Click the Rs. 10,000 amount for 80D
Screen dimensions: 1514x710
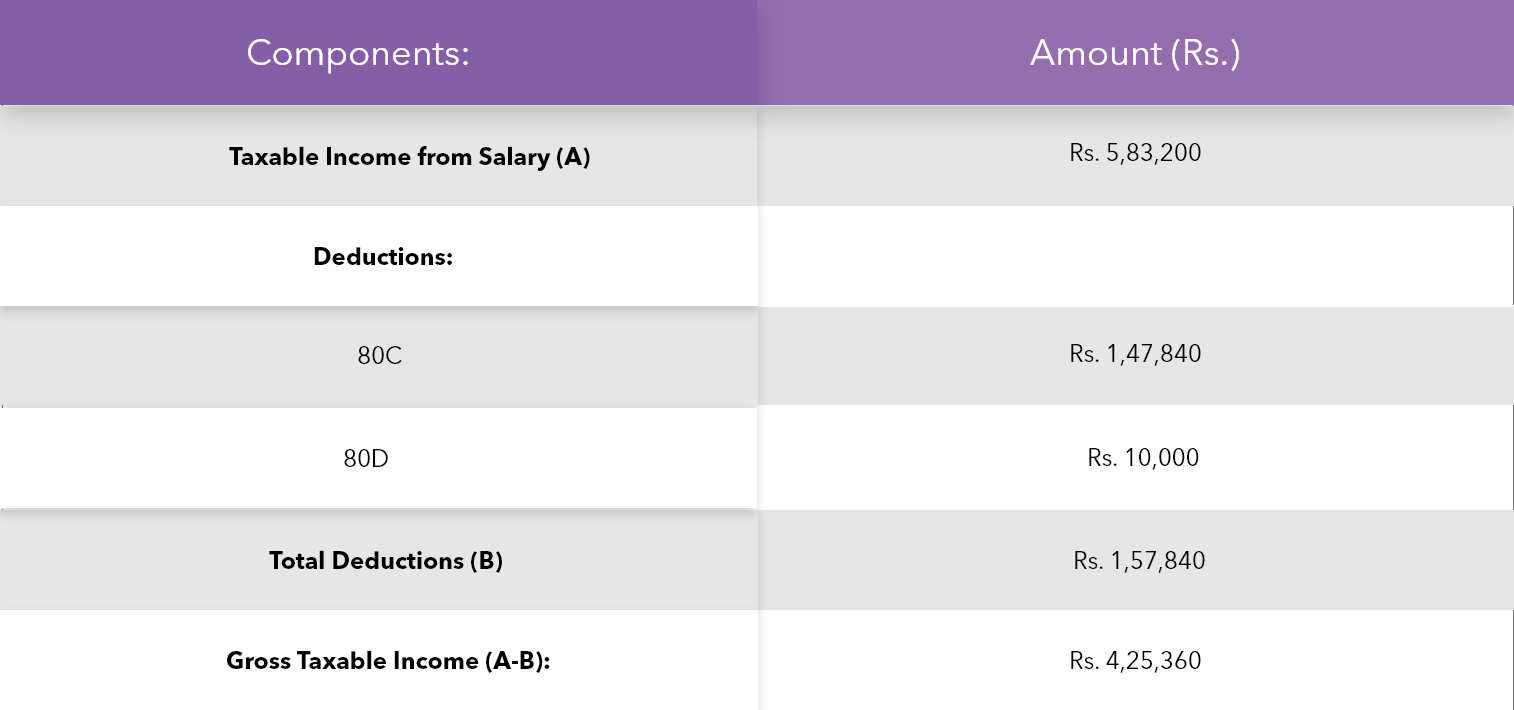tap(1143, 458)
